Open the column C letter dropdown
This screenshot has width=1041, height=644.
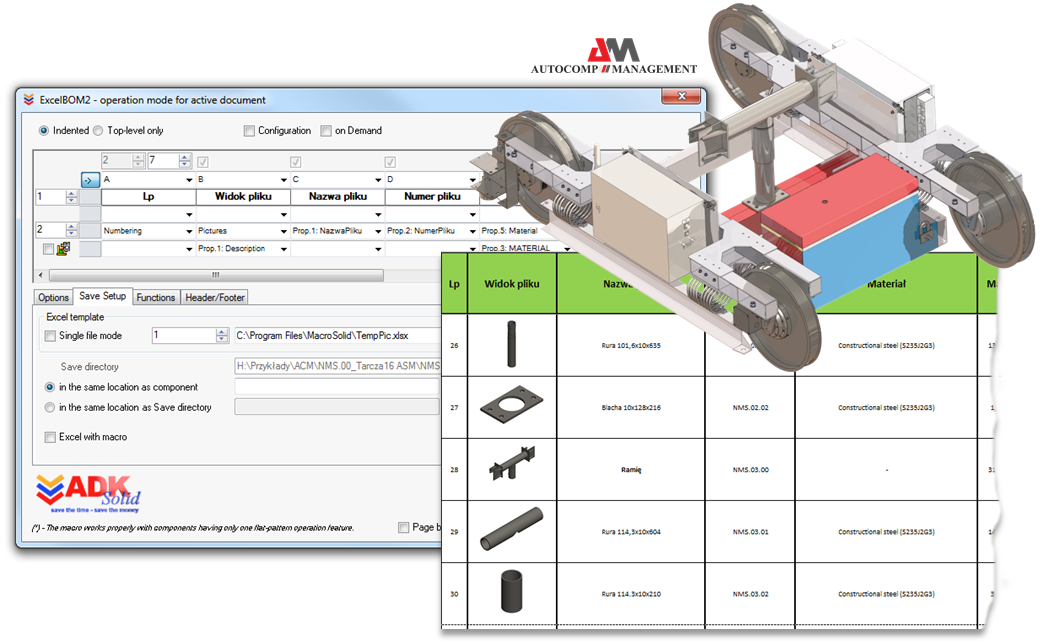tap(378, 180)
